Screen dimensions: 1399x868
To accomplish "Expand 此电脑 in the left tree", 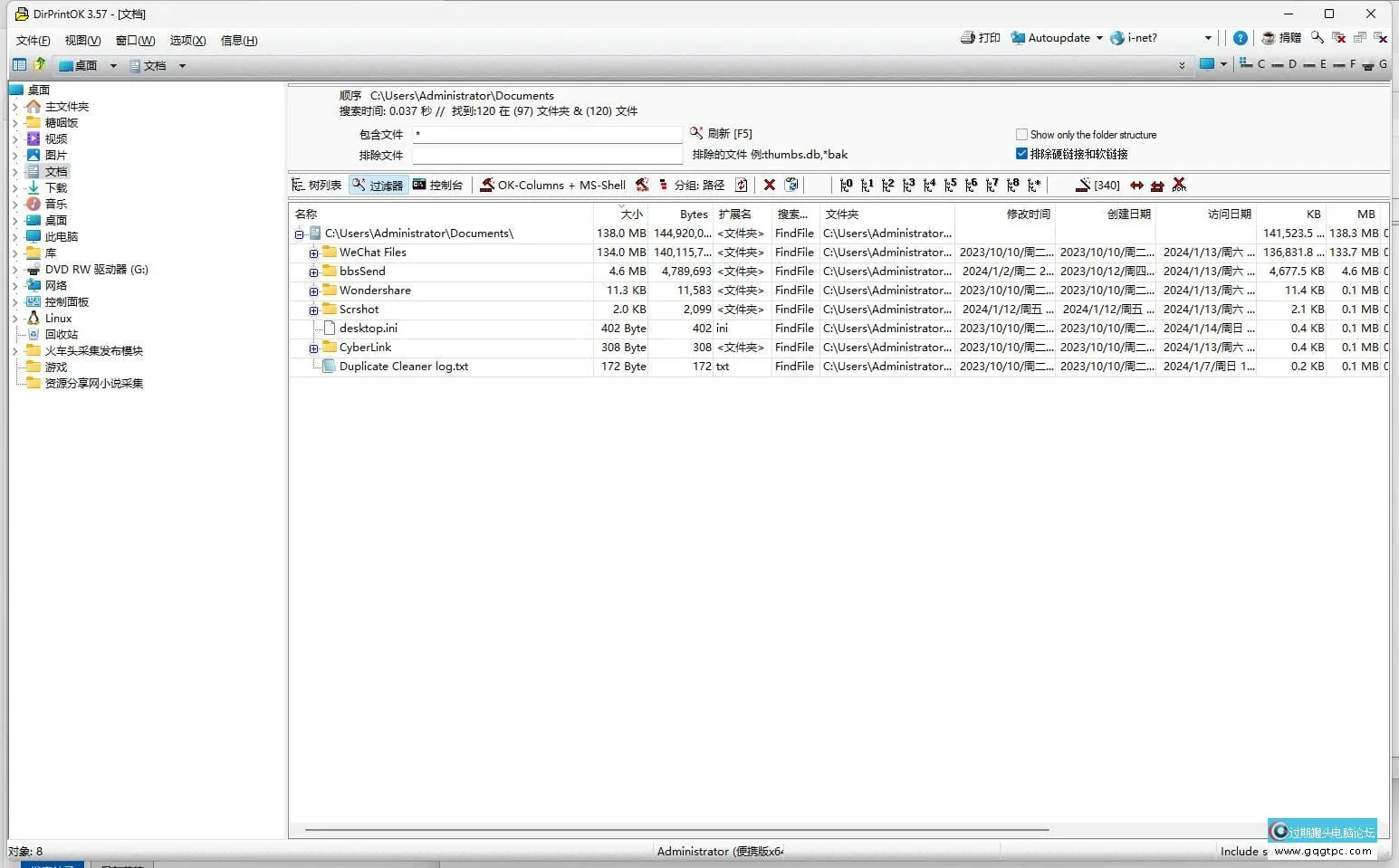I will [15, 237].
